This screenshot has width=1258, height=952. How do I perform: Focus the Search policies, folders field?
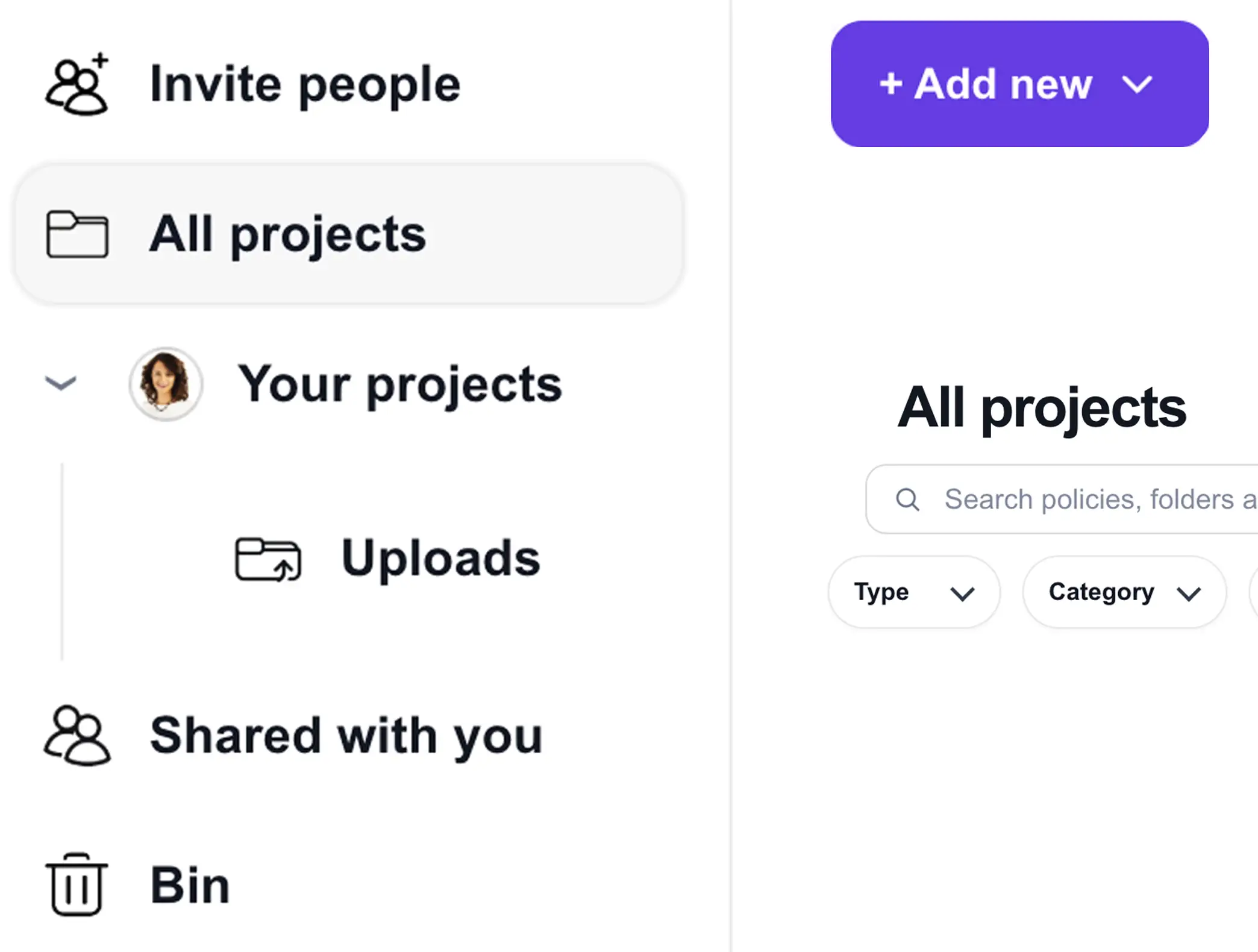[1062, 499]
